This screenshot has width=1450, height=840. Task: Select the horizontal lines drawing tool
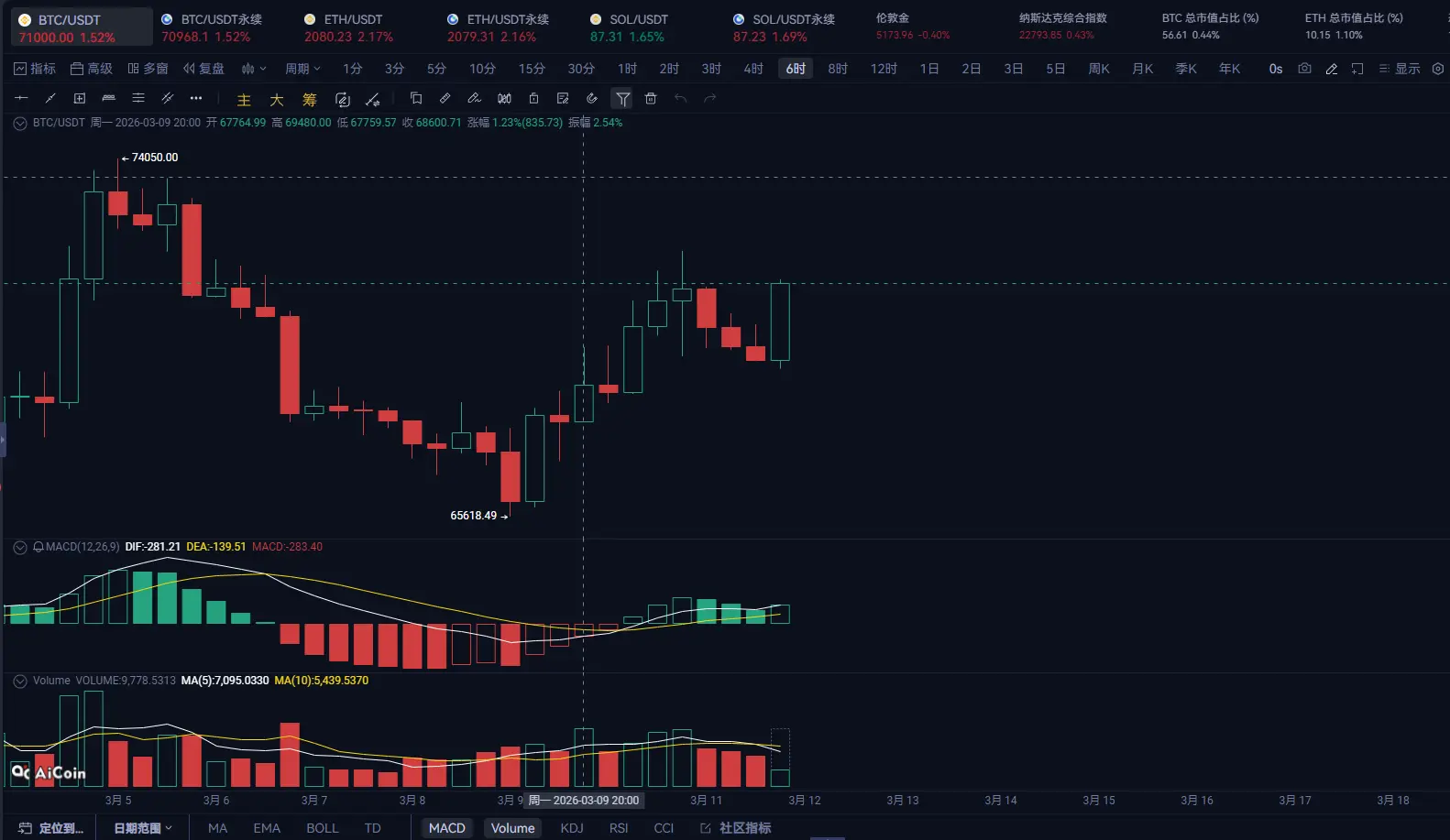[138, 98]
